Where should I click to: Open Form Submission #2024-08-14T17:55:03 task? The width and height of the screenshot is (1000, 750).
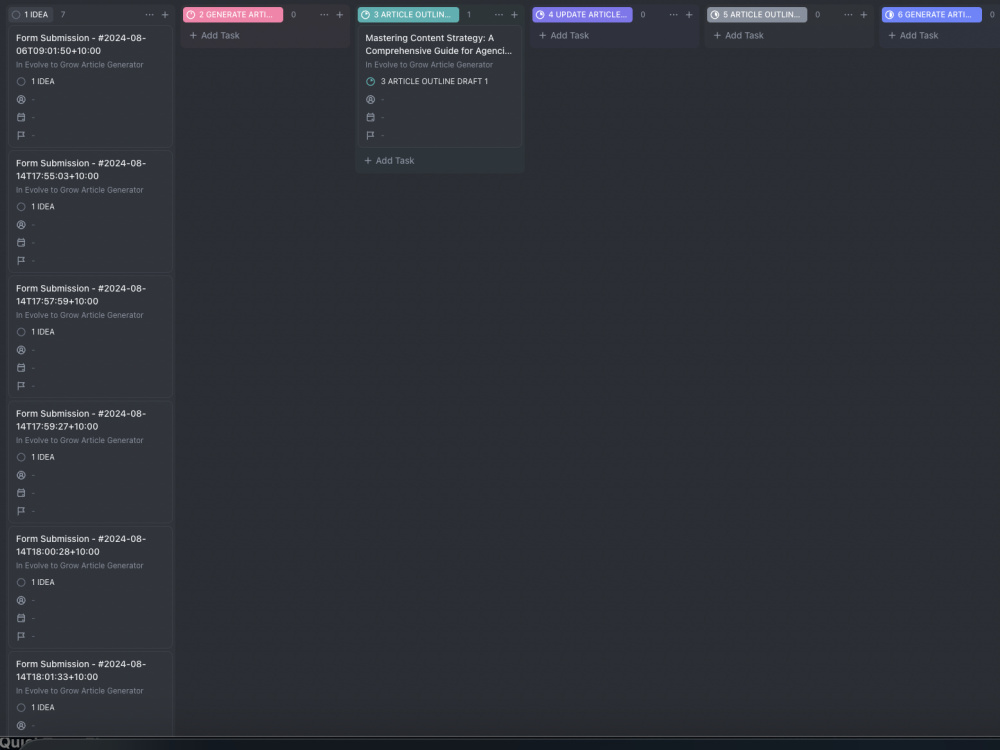(x=81, y=170)
